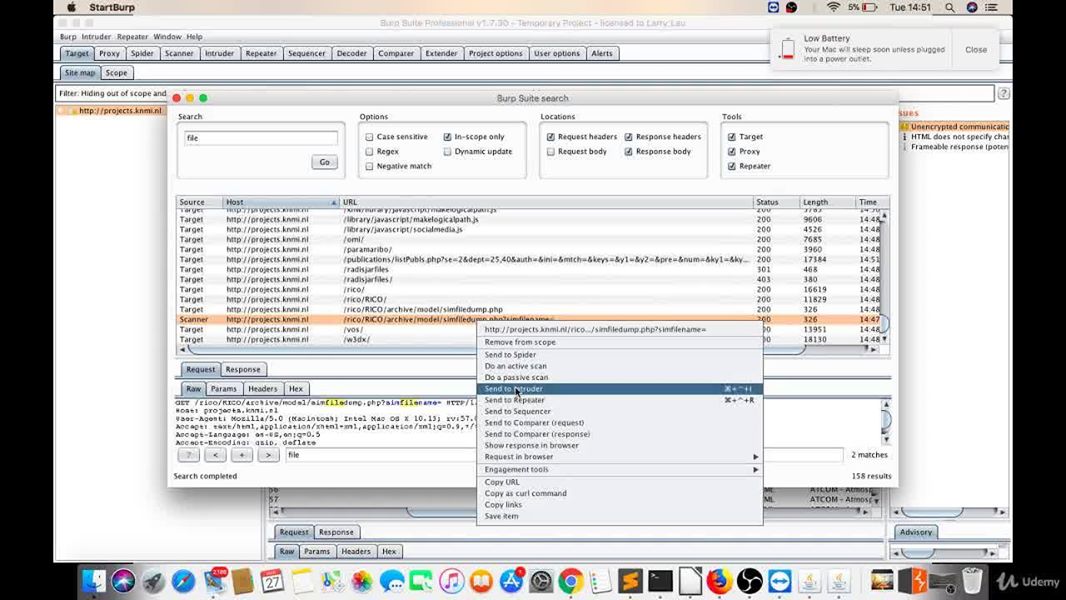The height and width of the screenshot is (600, 1066).
Task: Uncheck Request headers location
Action: click(551, 137)
